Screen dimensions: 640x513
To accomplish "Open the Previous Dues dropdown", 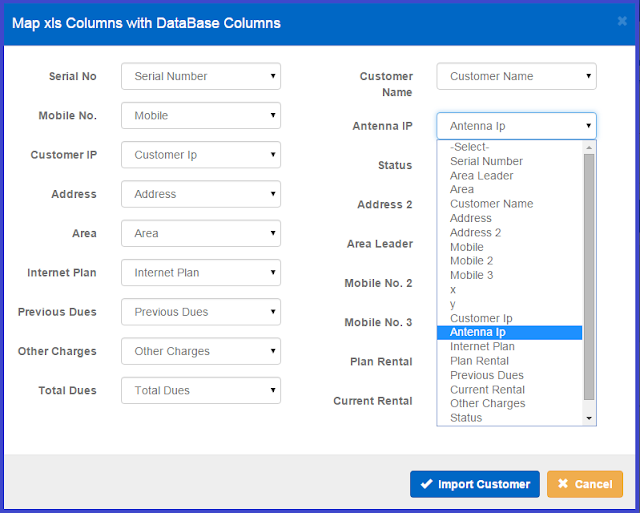I will [201, 312].
